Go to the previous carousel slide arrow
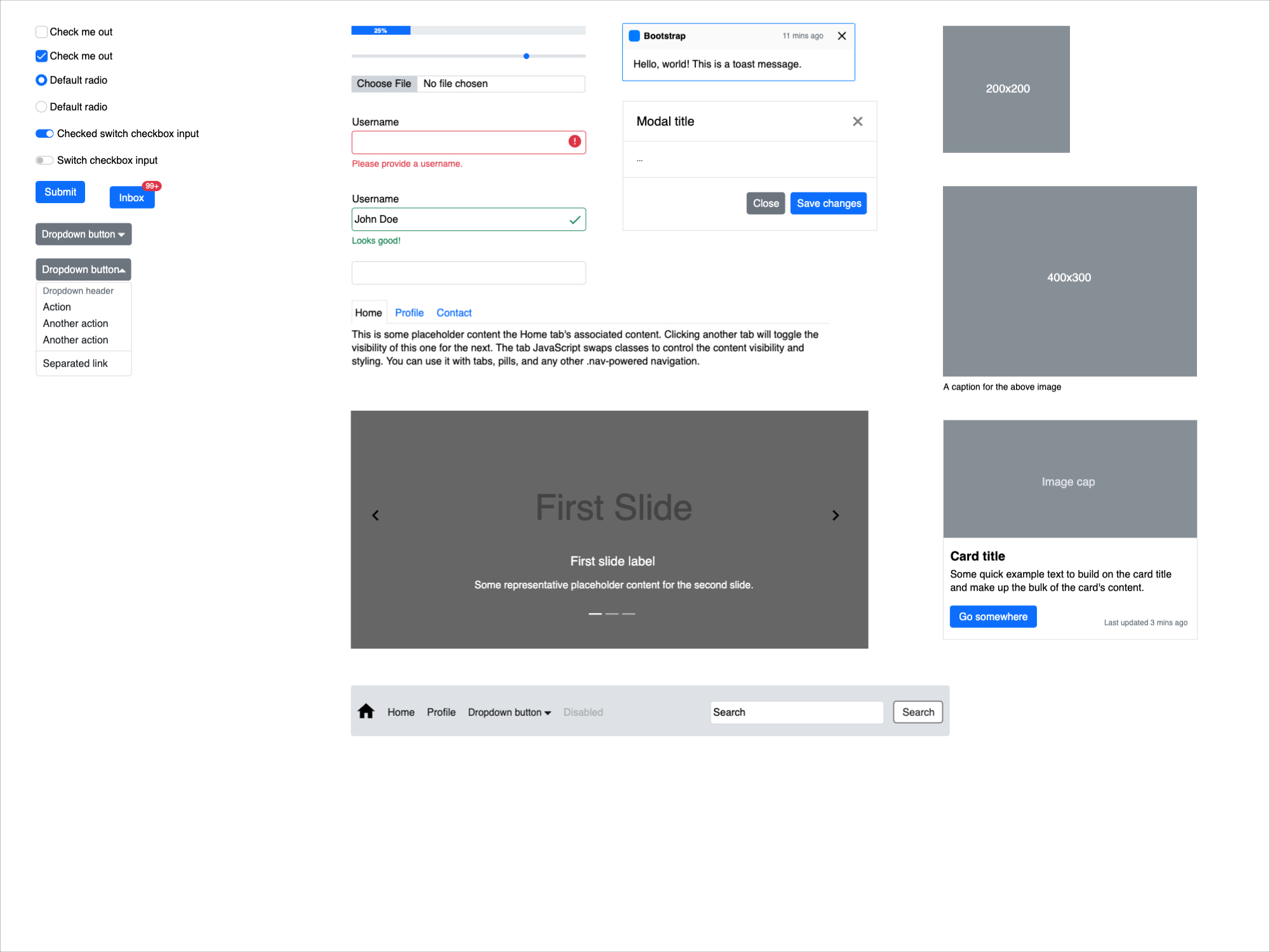1270x952 pixels. (375, 515)
